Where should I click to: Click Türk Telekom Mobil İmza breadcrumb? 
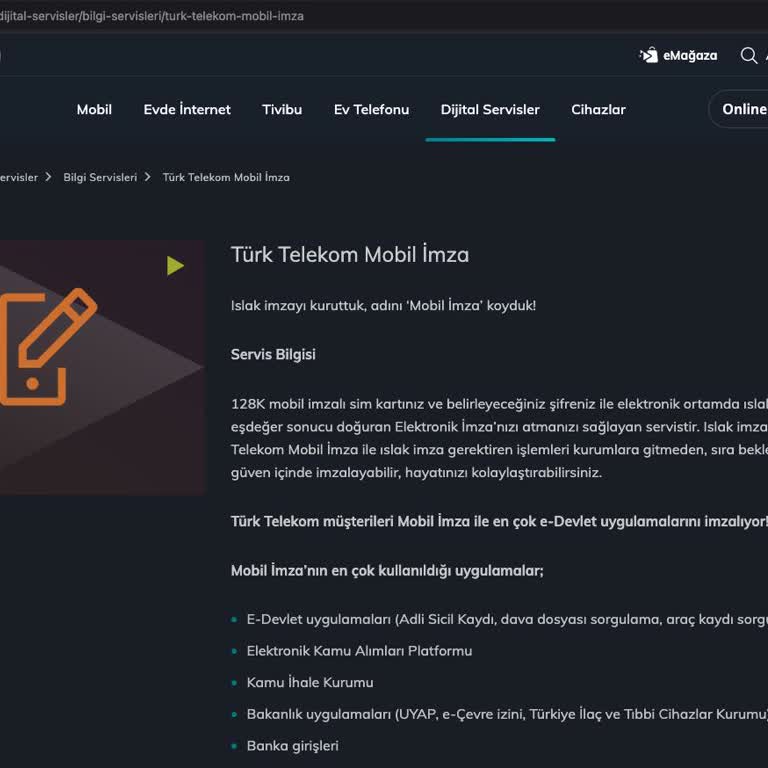(226, 177)
